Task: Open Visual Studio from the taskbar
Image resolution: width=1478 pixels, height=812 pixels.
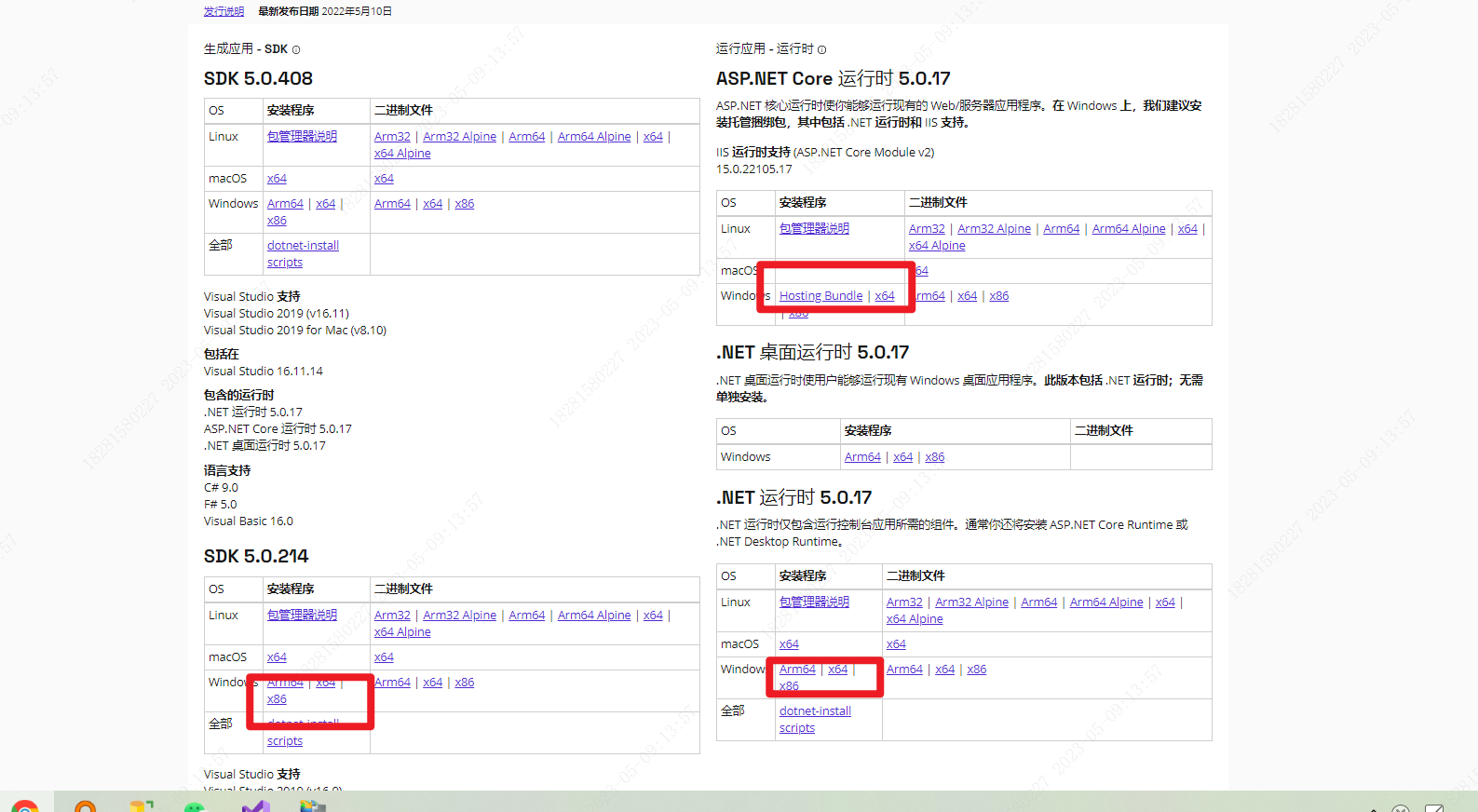Action: tap(255, 806)
